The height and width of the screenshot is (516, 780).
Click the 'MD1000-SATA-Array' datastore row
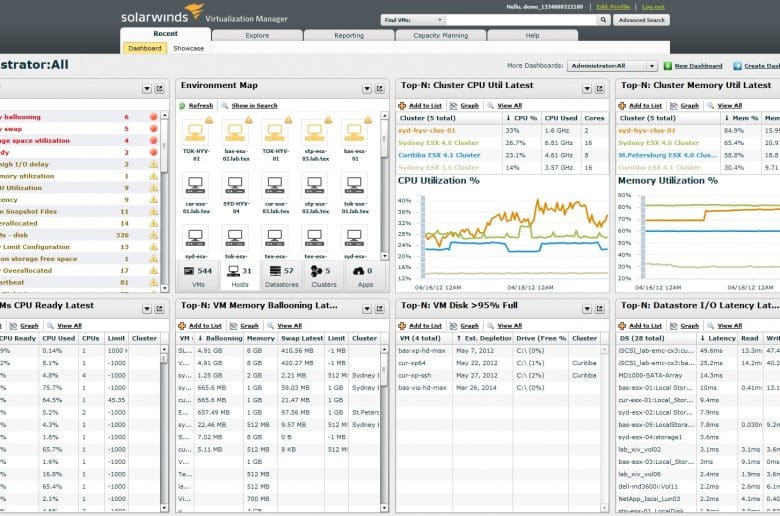(698, 376)
